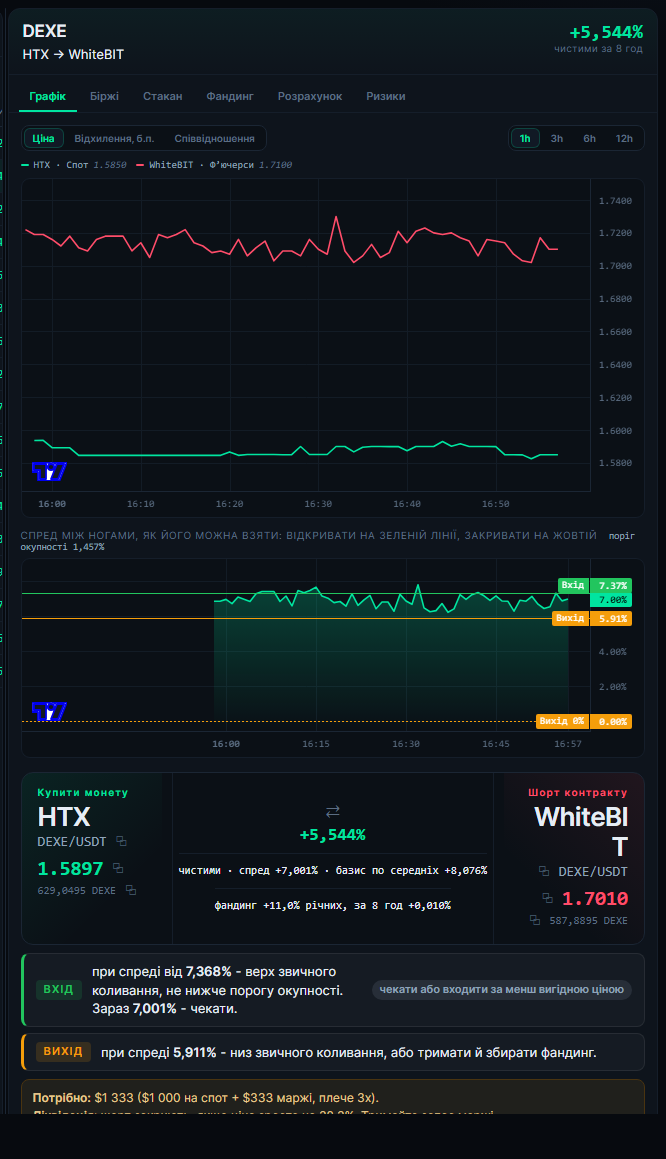
Task: Click the WhiteBIT exchange name in short card
Action: [x=581, y=832]
